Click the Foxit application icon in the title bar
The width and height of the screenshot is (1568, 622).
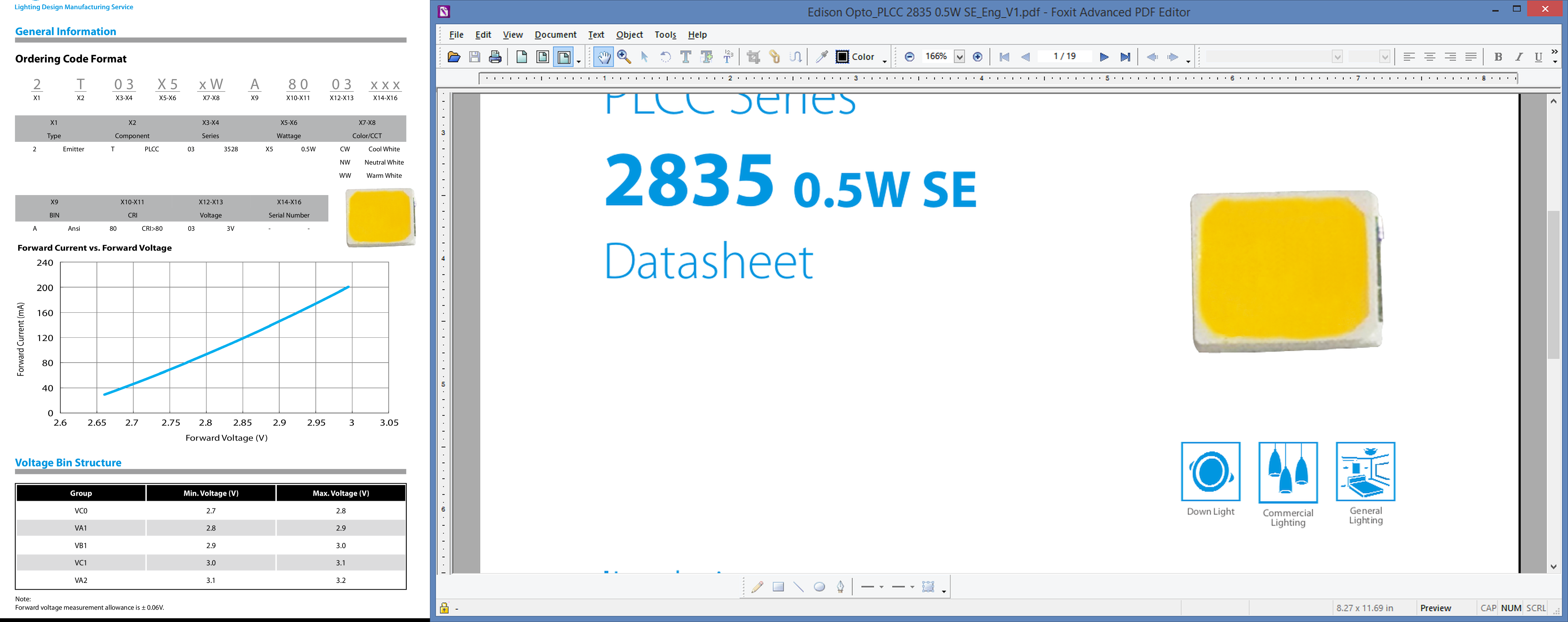[444, 12]
